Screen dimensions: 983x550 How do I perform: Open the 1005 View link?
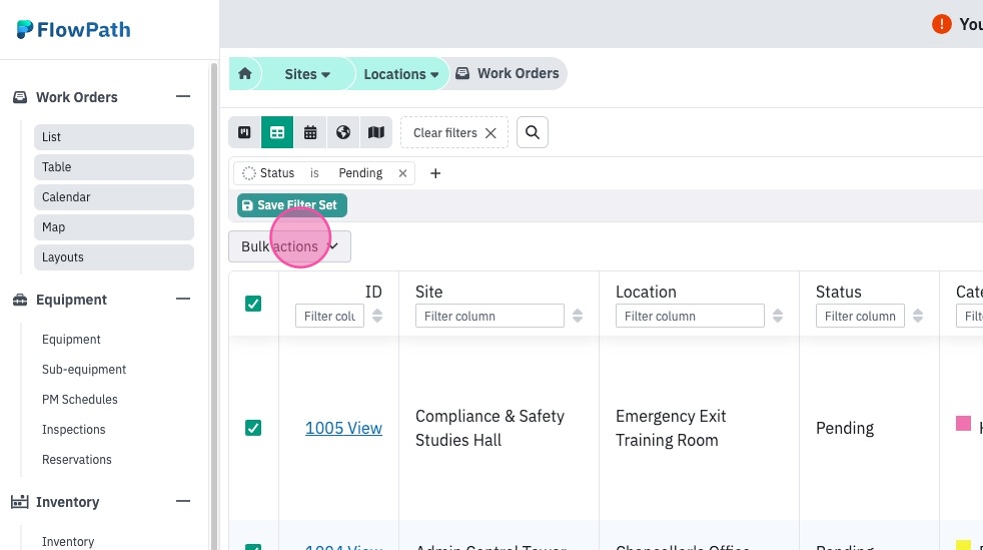344,428
